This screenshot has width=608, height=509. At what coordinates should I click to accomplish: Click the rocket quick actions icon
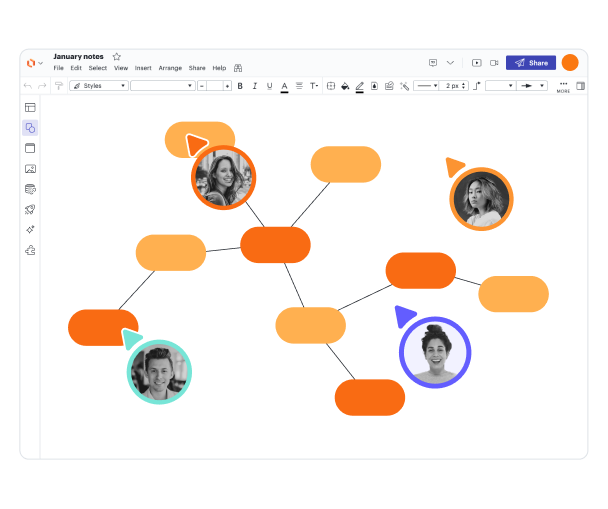[30, 209]
